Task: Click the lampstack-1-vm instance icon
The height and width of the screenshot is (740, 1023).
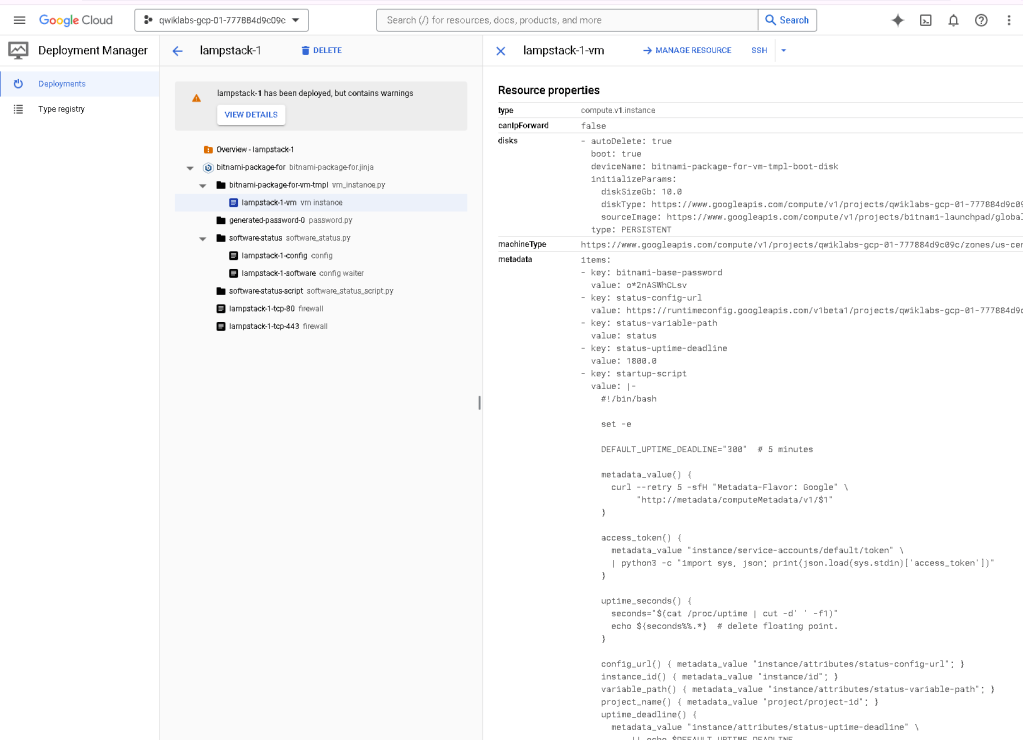Action: [x=234, y=203]
